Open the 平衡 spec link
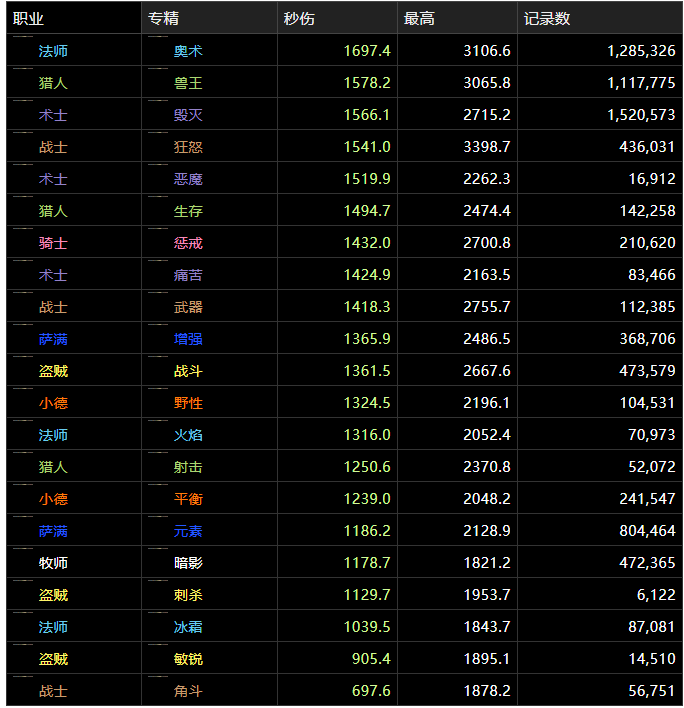The height and width of the screenshot is (708, 684). (188, 499)
